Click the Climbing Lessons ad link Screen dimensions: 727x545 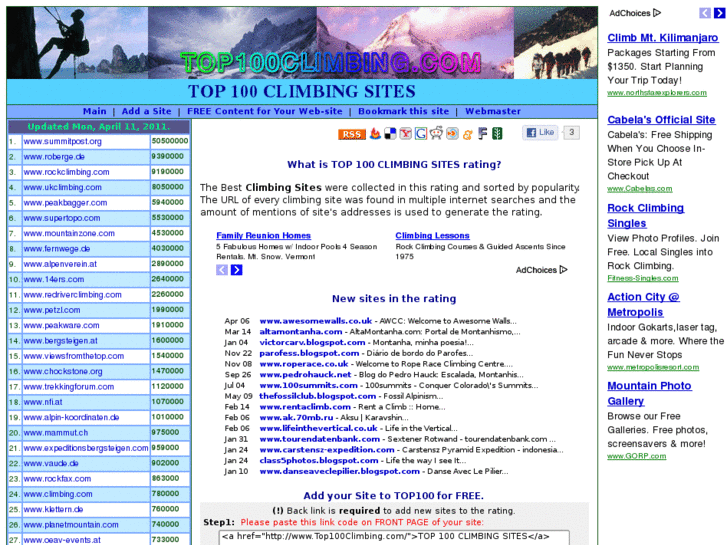click(432, 236)
